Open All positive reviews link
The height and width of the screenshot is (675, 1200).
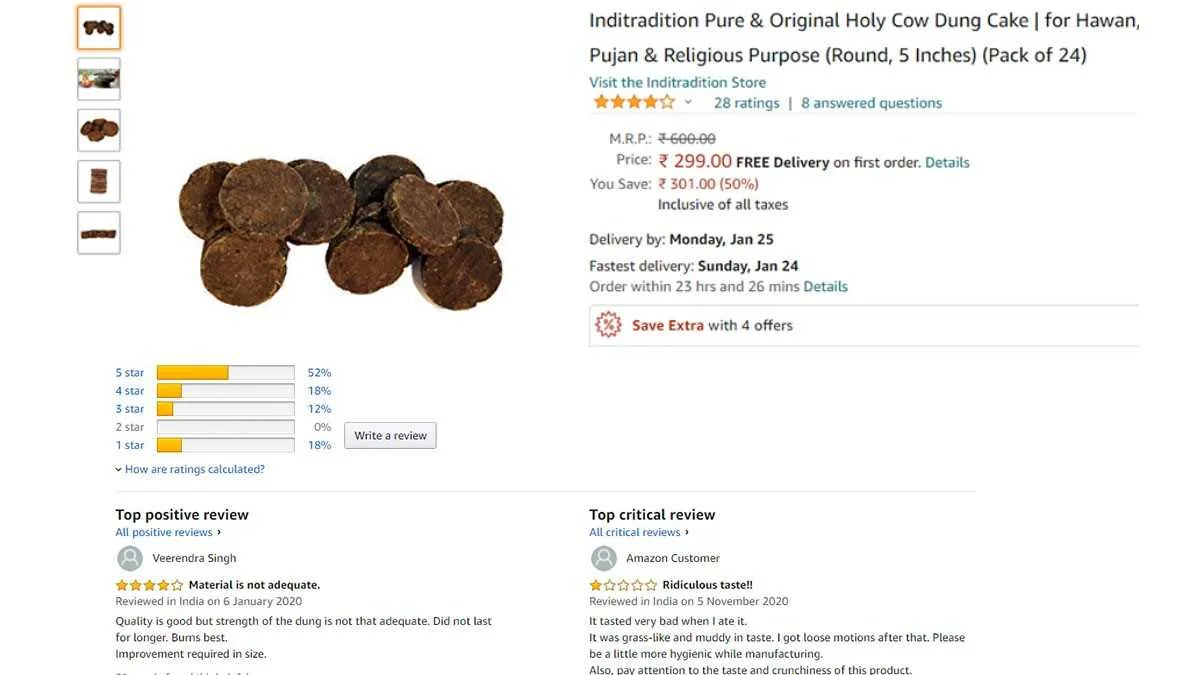(166, 532)
